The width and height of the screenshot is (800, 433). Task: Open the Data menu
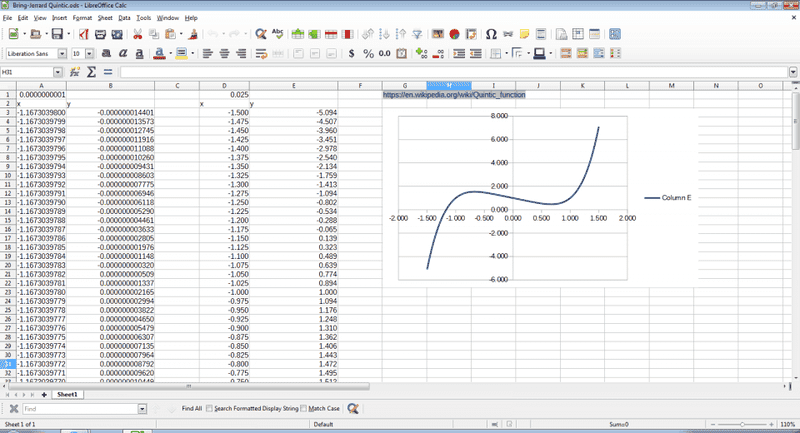pyautogui.click(x=123, y=18)
